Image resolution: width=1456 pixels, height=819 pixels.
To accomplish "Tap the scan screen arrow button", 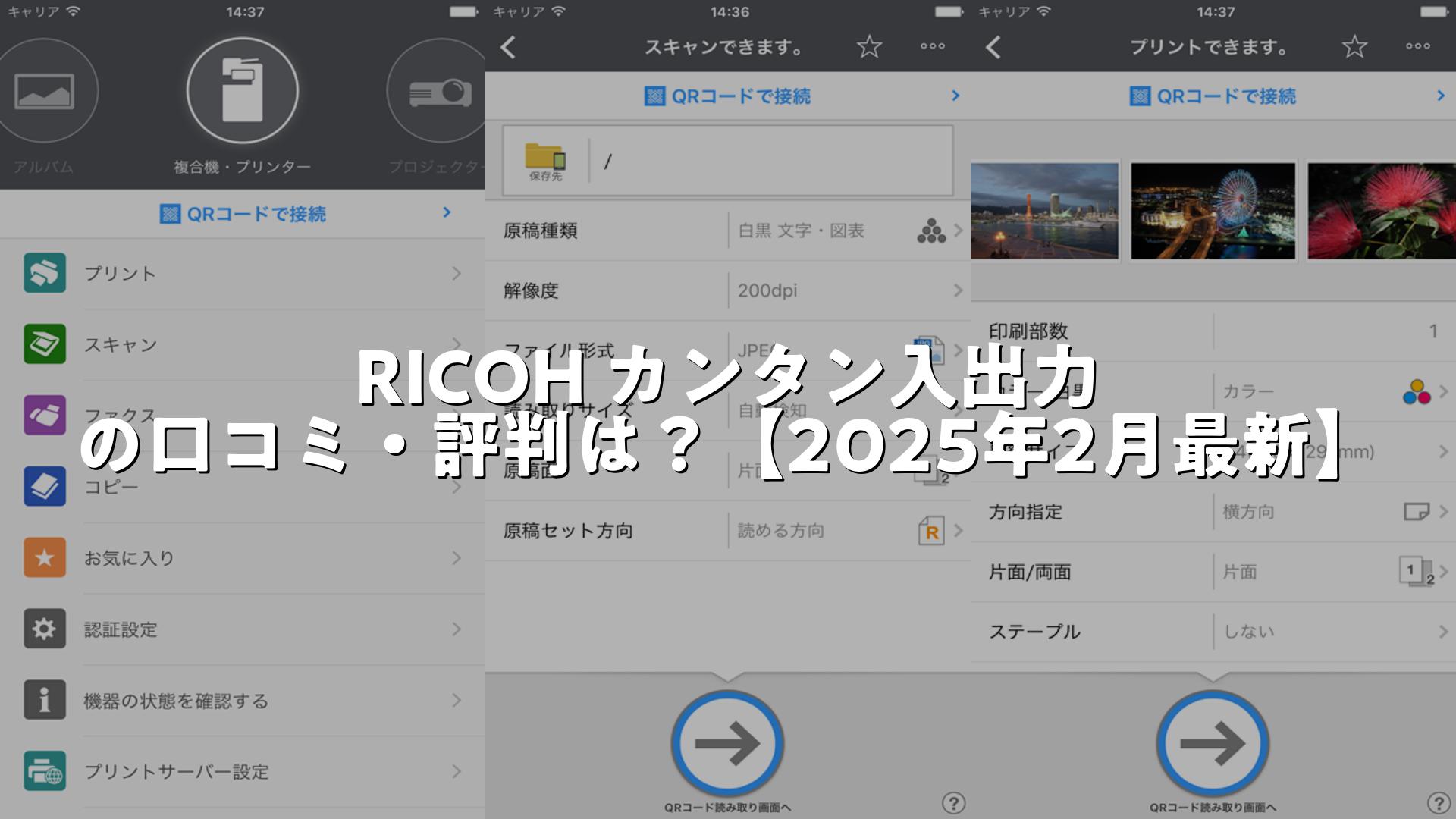I will pyautogui.click(x=727, y=744).
